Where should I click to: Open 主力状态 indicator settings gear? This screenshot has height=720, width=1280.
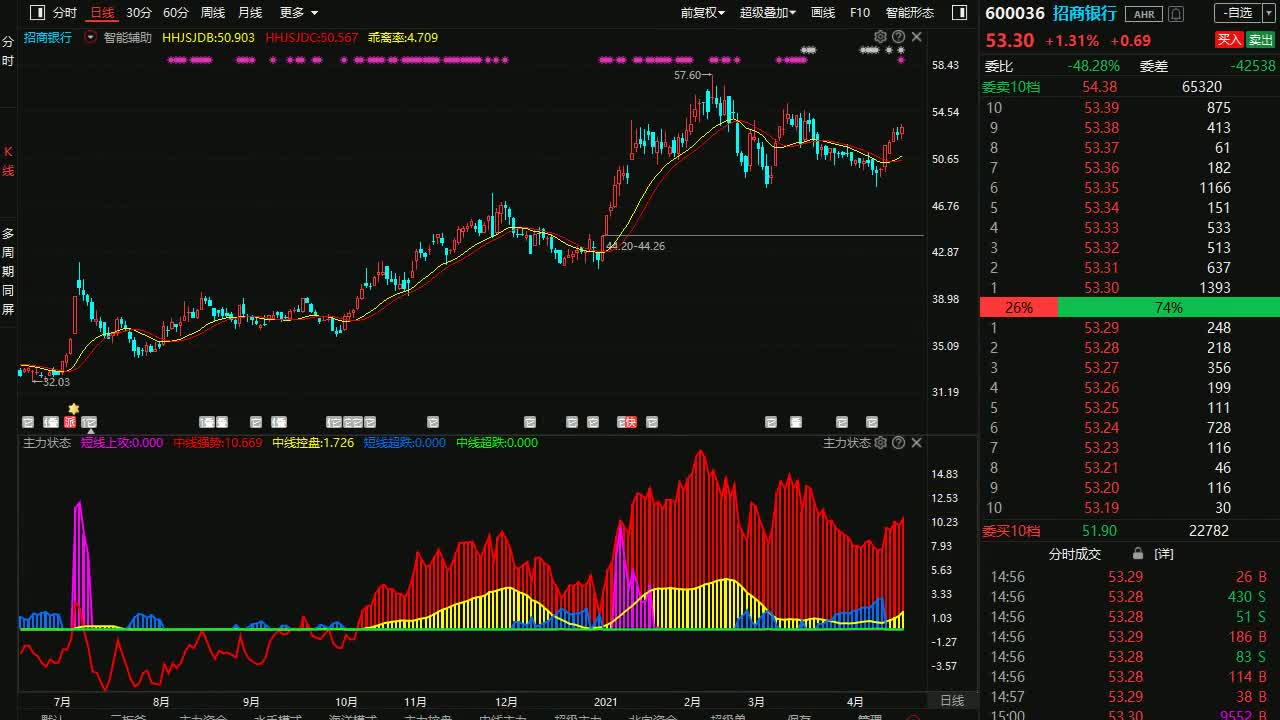880,442
